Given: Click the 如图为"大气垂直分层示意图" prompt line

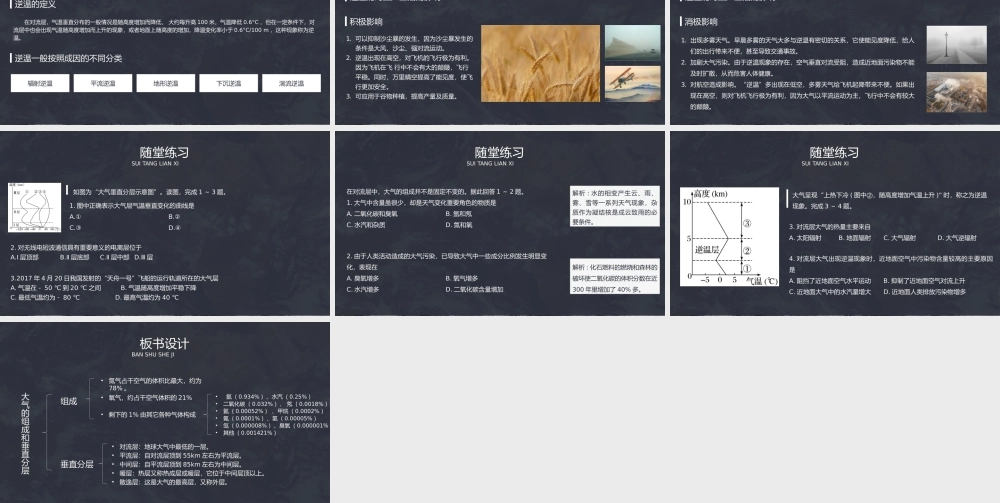Looking at the screenshot, I should 149,191.
